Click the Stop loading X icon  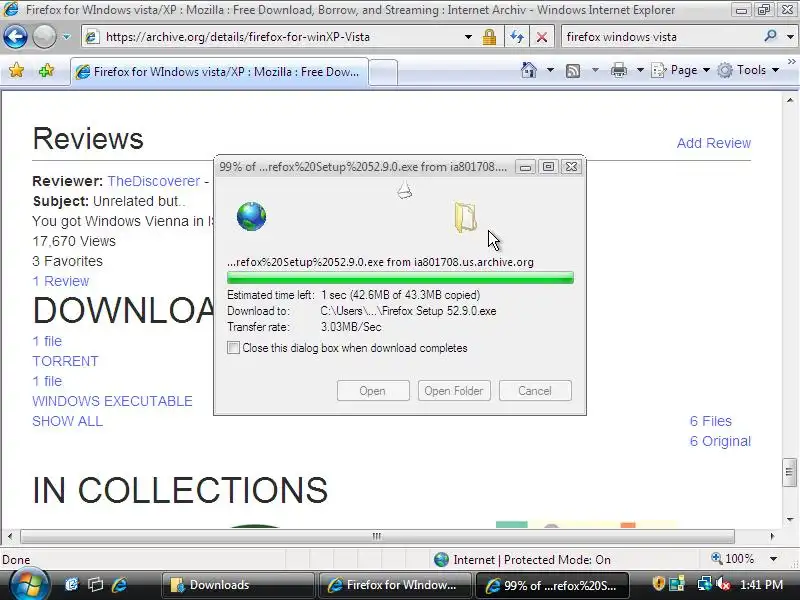pos(542,37)
